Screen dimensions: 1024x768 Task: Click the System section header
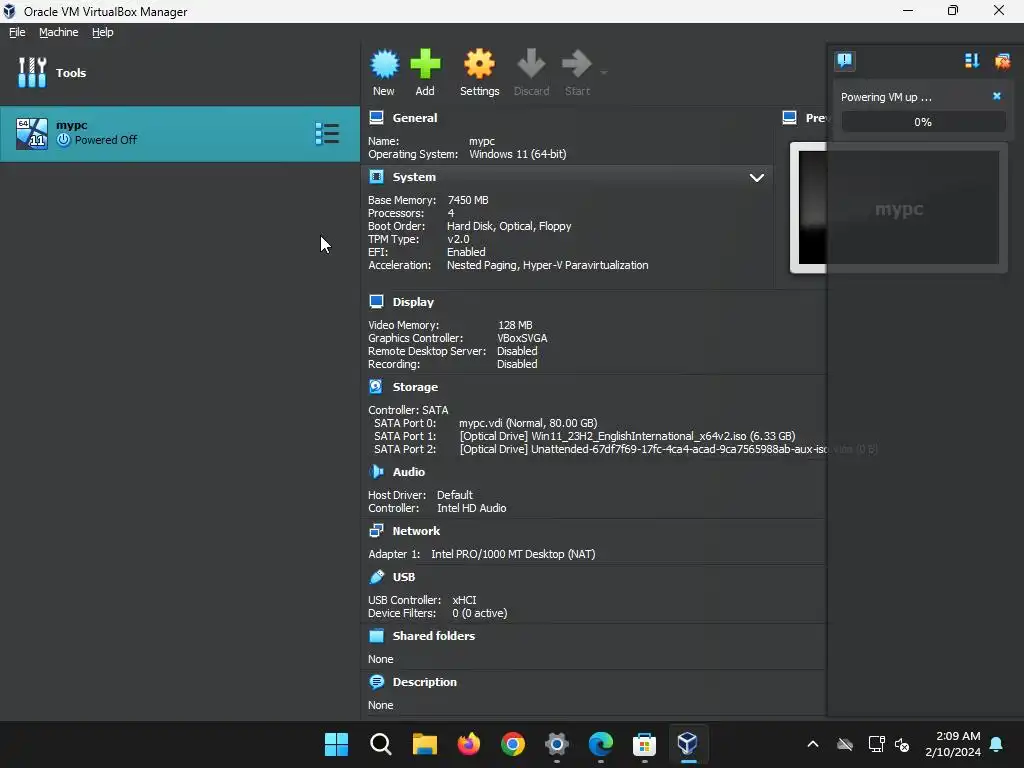414,177
